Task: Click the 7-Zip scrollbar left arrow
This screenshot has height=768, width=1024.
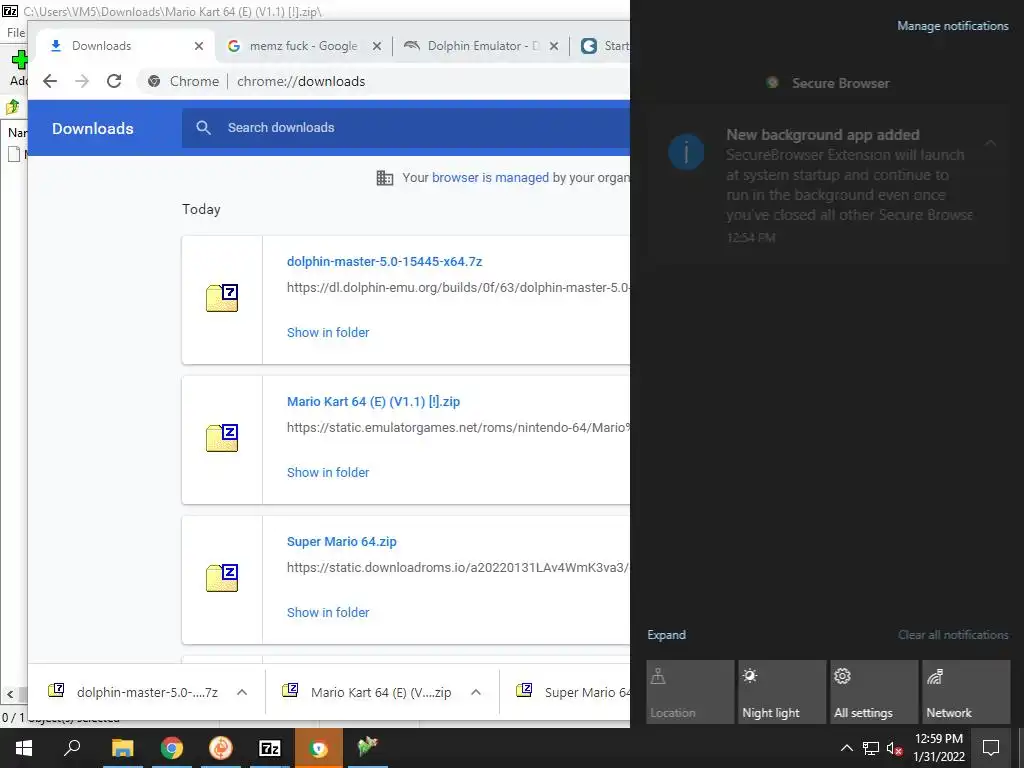Action: (10, 694)
